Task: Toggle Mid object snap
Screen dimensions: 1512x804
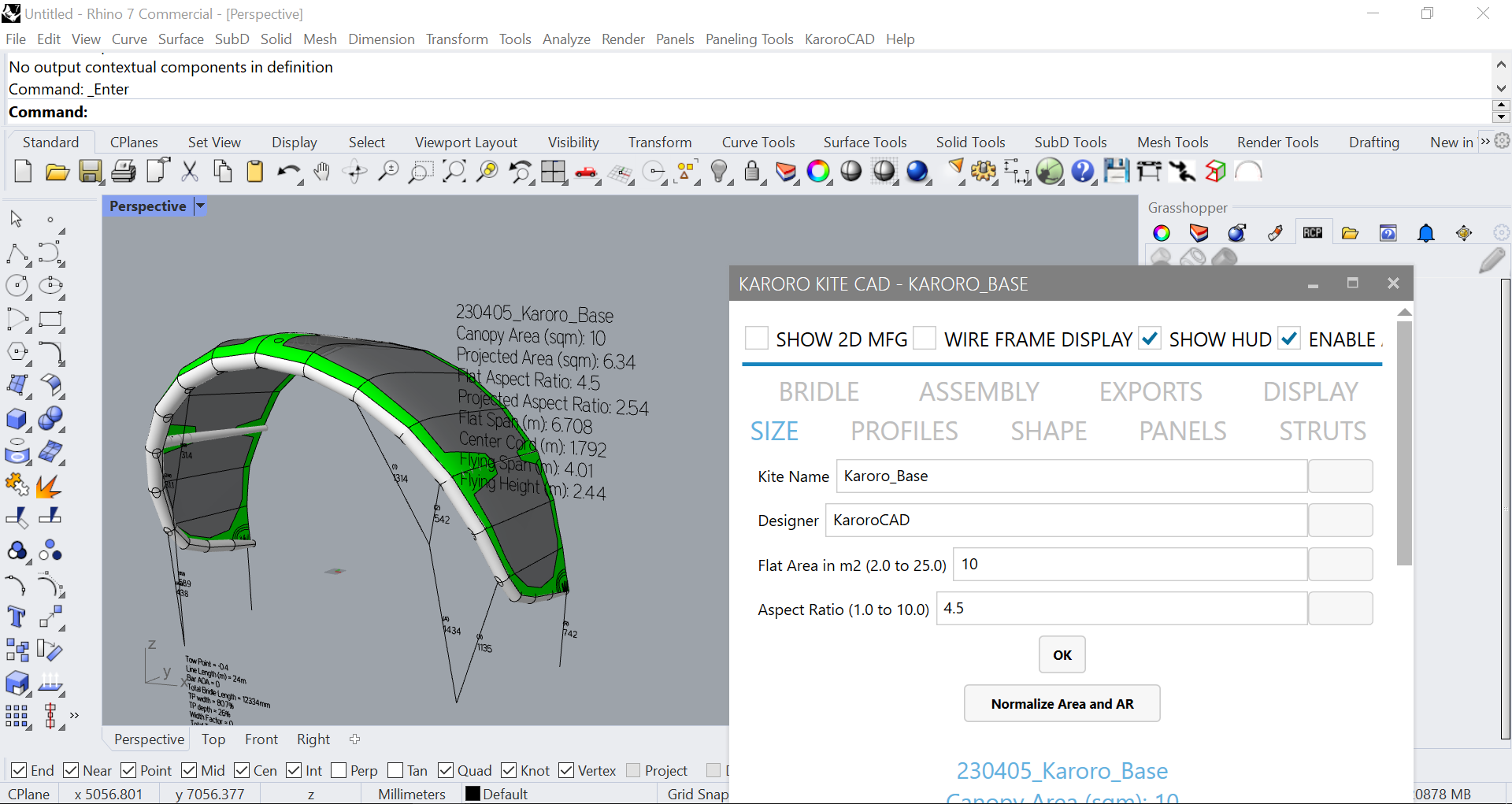Action: tap(189, 770)
